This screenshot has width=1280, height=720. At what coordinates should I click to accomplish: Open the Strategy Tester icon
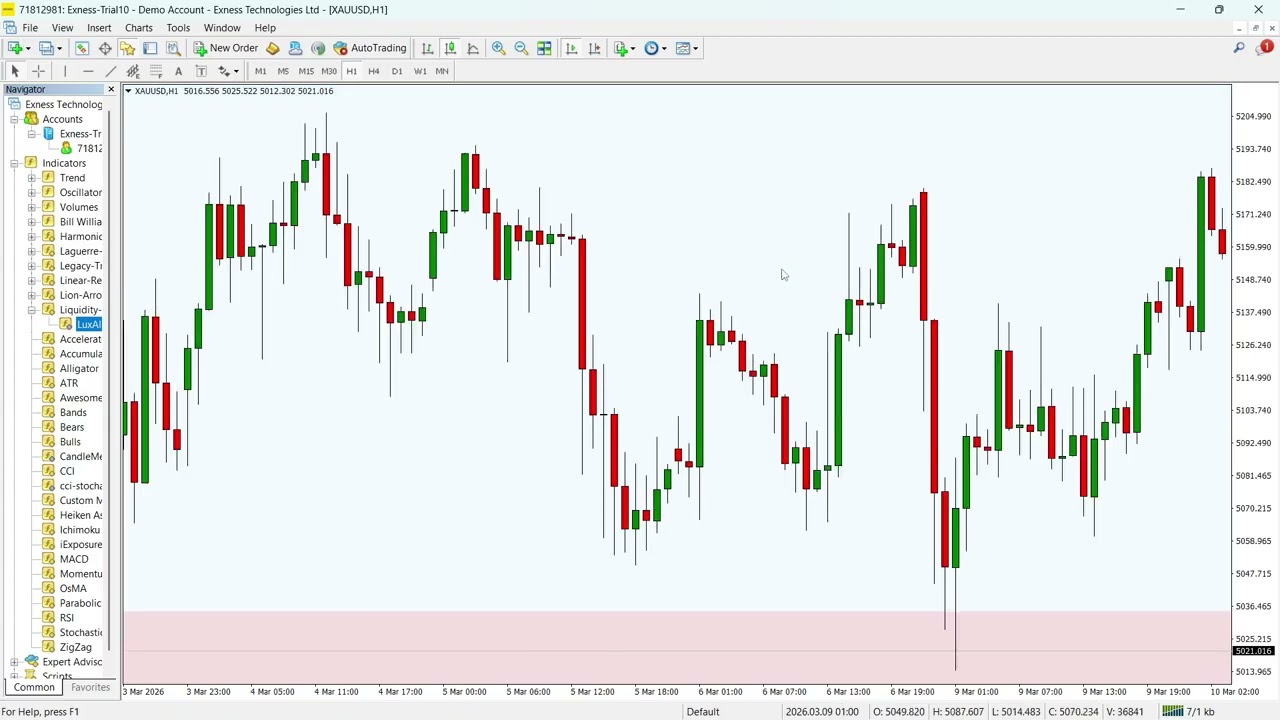pyautogui.click(x=173, y=48)
